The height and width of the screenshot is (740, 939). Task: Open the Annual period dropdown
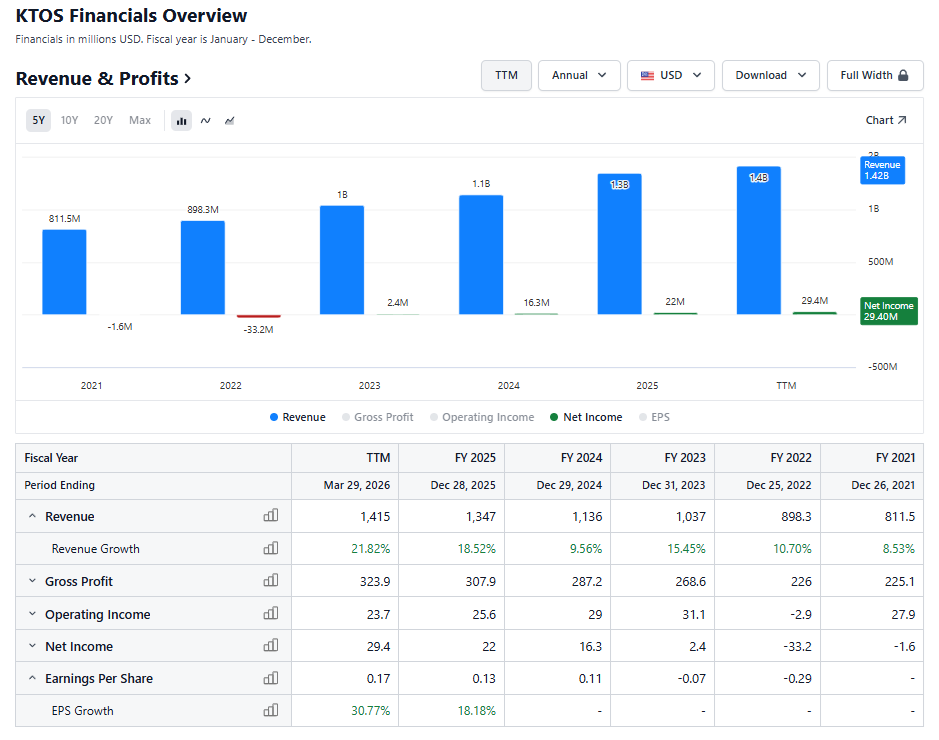579,75
